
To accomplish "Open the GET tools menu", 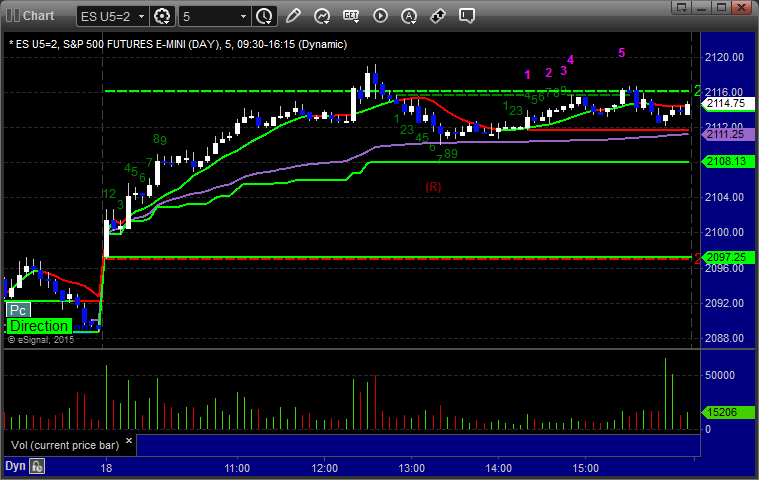I will (x=351, y=16).
